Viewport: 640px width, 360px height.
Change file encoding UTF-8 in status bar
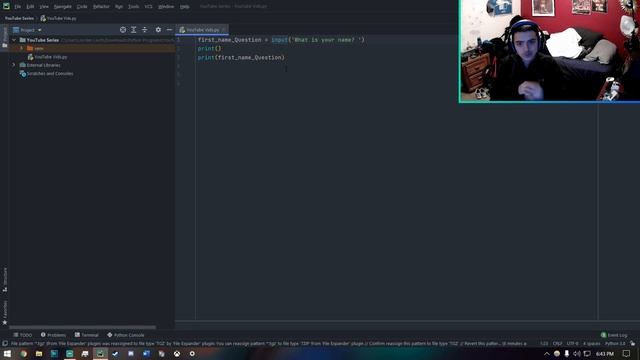pos(572,344)
